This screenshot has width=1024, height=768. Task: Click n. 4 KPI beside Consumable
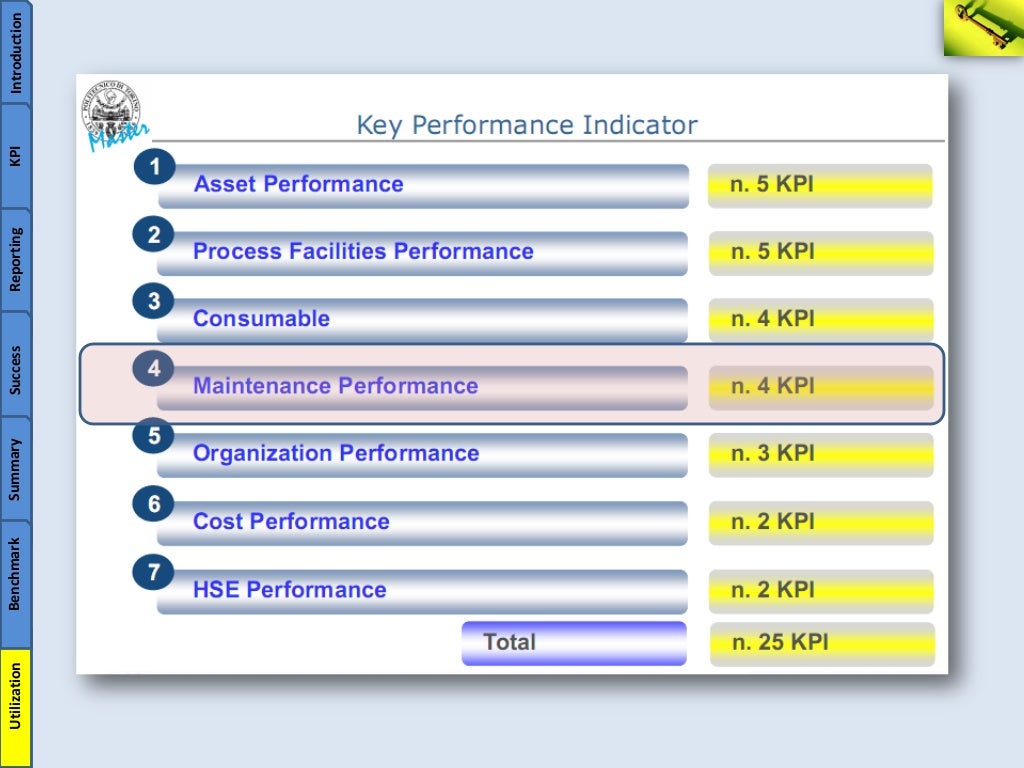822,321
